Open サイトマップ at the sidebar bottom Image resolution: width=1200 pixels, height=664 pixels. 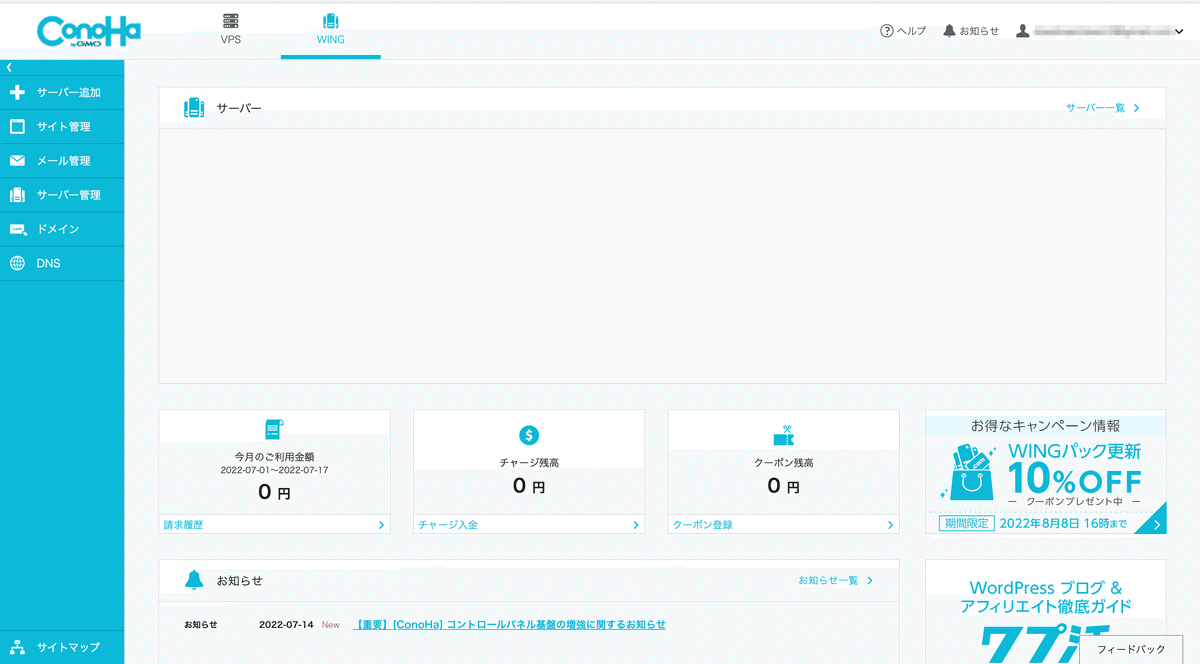pos(62,647)
